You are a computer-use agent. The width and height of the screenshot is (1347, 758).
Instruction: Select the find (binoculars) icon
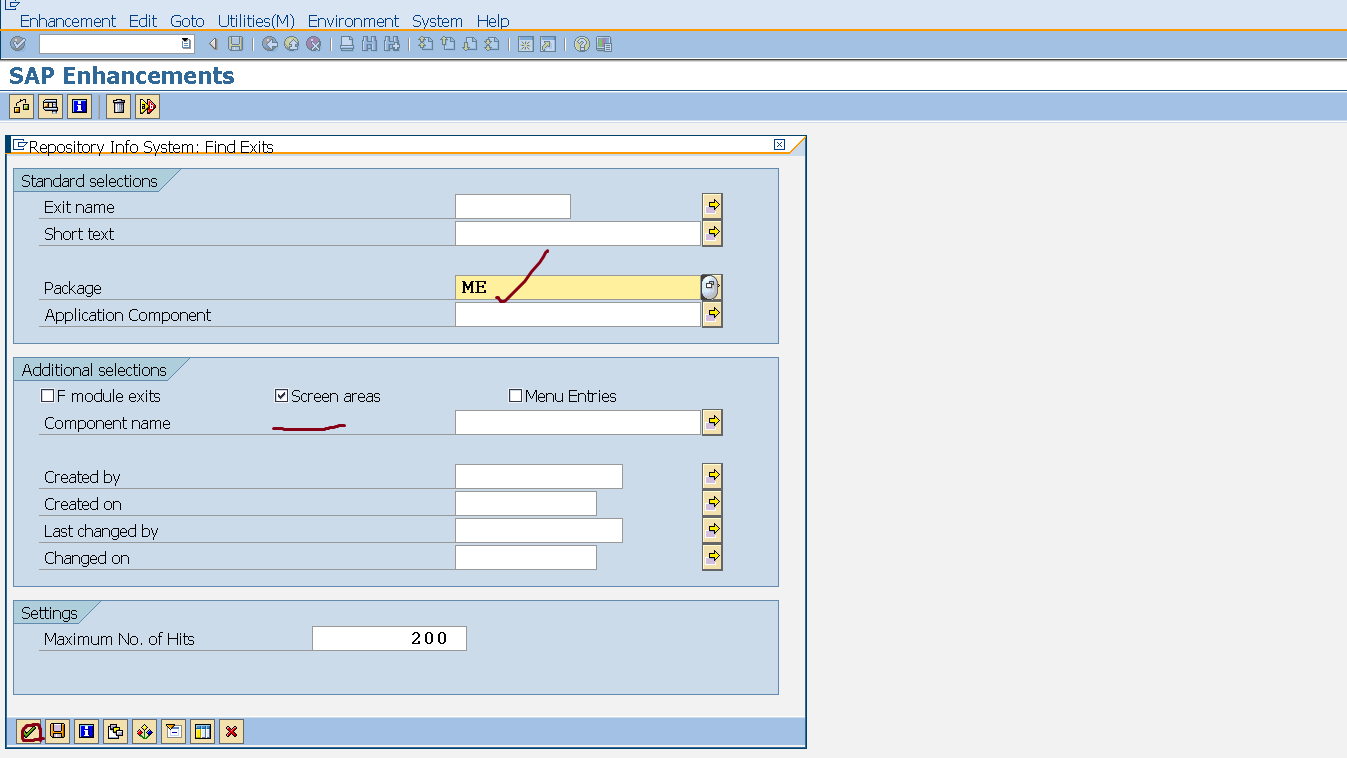368,43
